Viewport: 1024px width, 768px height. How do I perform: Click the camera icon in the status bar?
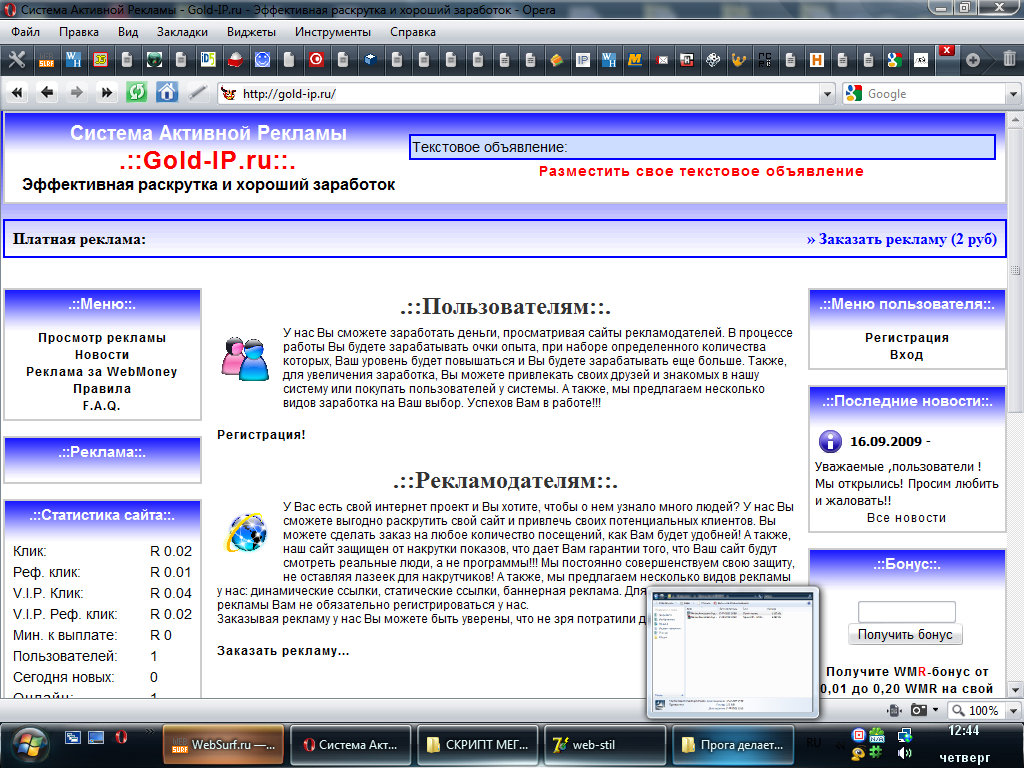(x=919, y=710)
